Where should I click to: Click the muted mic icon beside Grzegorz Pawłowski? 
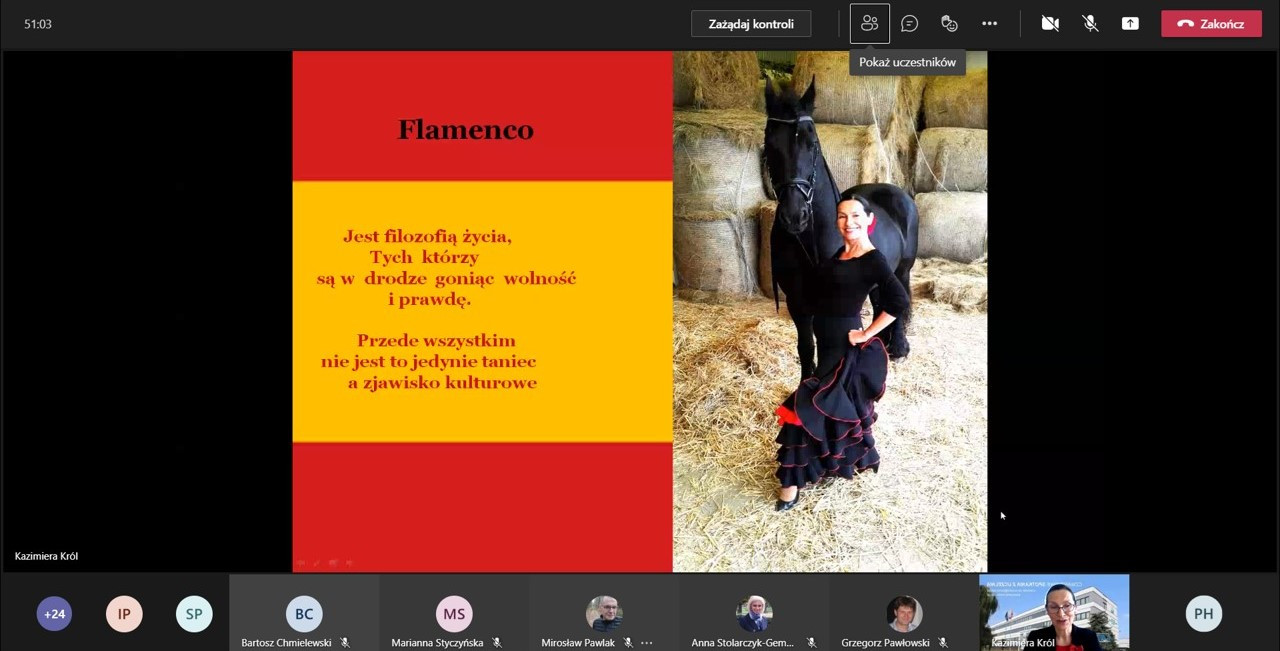coord(943,643)
